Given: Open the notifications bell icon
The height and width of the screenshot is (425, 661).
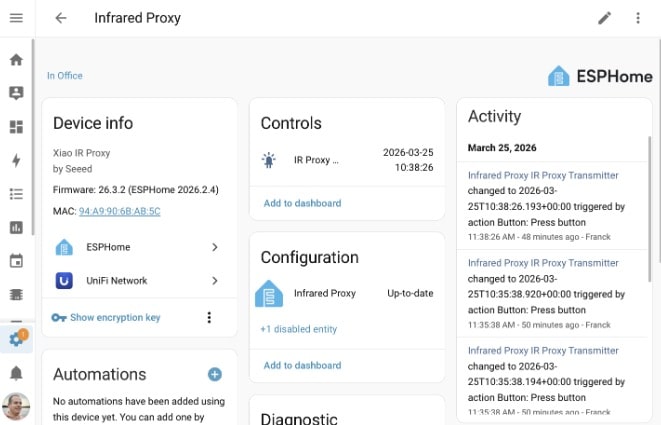Looking at the screenshot, I should pos(16,373).
